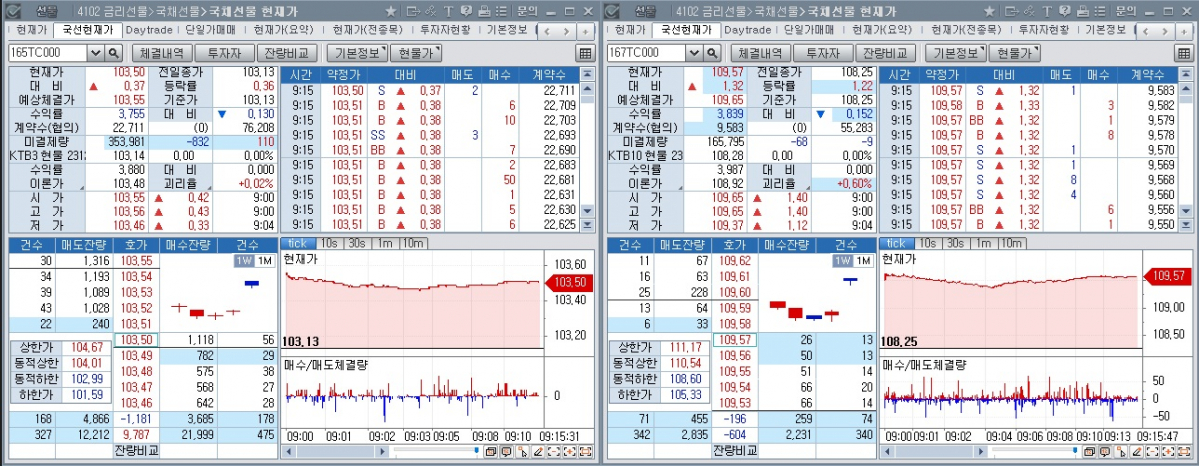This screenshot has width=1199, height=466.
Task: Add a tab with plus in left window tab bar
Action: (585, 31)
